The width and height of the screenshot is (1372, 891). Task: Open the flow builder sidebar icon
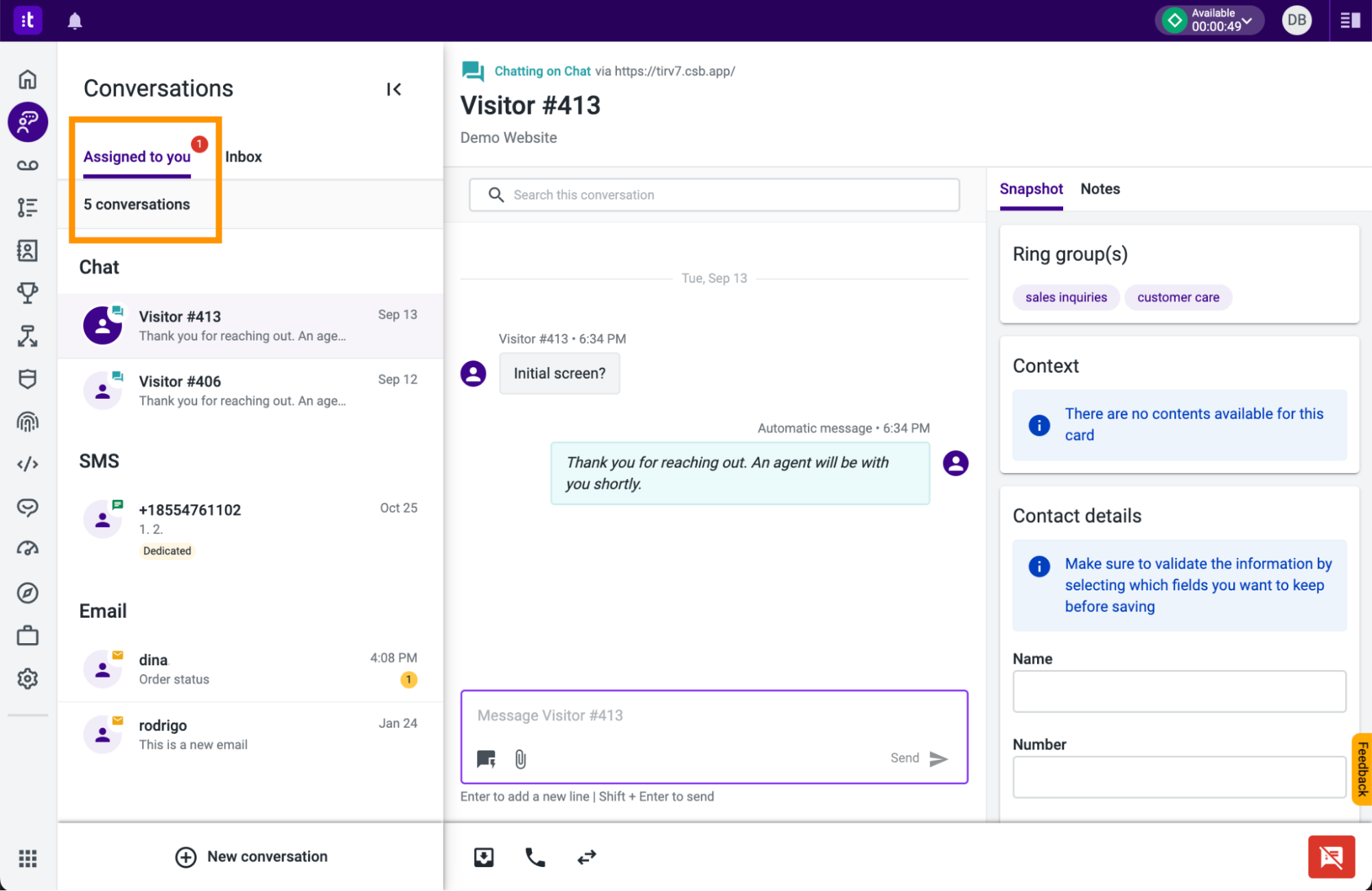click(x=27, y=336)
